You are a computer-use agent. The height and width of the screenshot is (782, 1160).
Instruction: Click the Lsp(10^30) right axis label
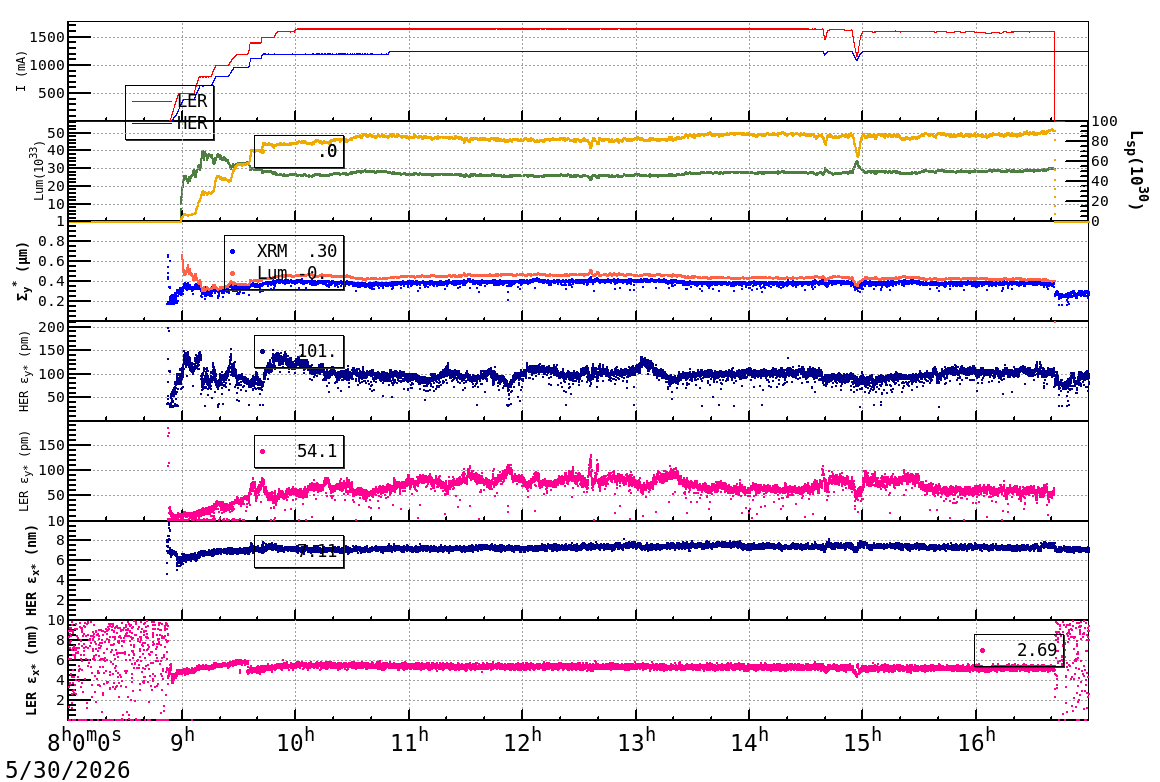[x=1139, y=171]
